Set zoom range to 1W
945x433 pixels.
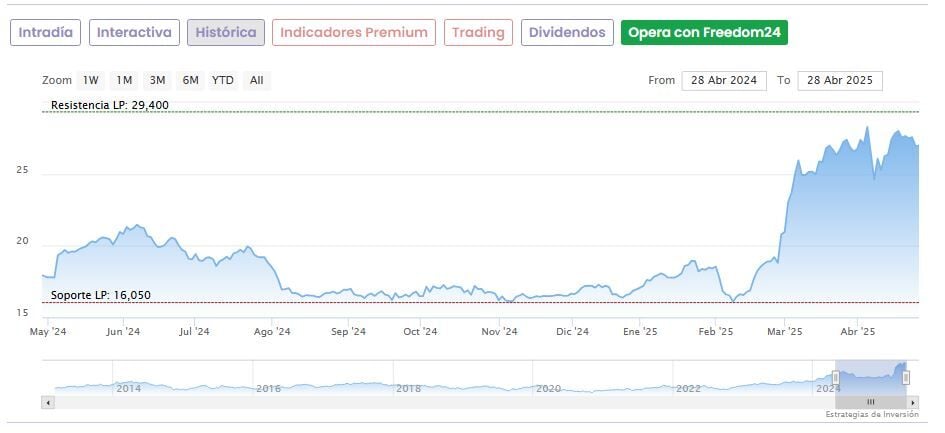click(91, 80)
